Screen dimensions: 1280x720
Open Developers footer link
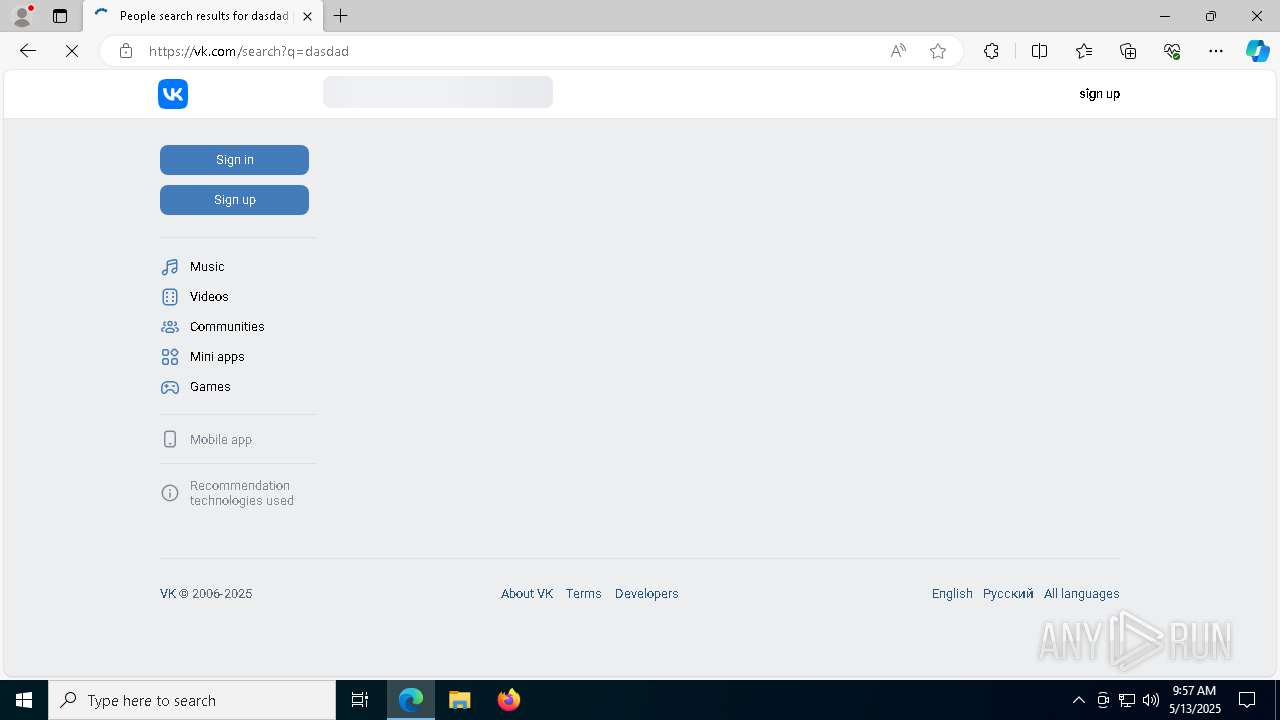pyautogui.click(x=646, y=594)
